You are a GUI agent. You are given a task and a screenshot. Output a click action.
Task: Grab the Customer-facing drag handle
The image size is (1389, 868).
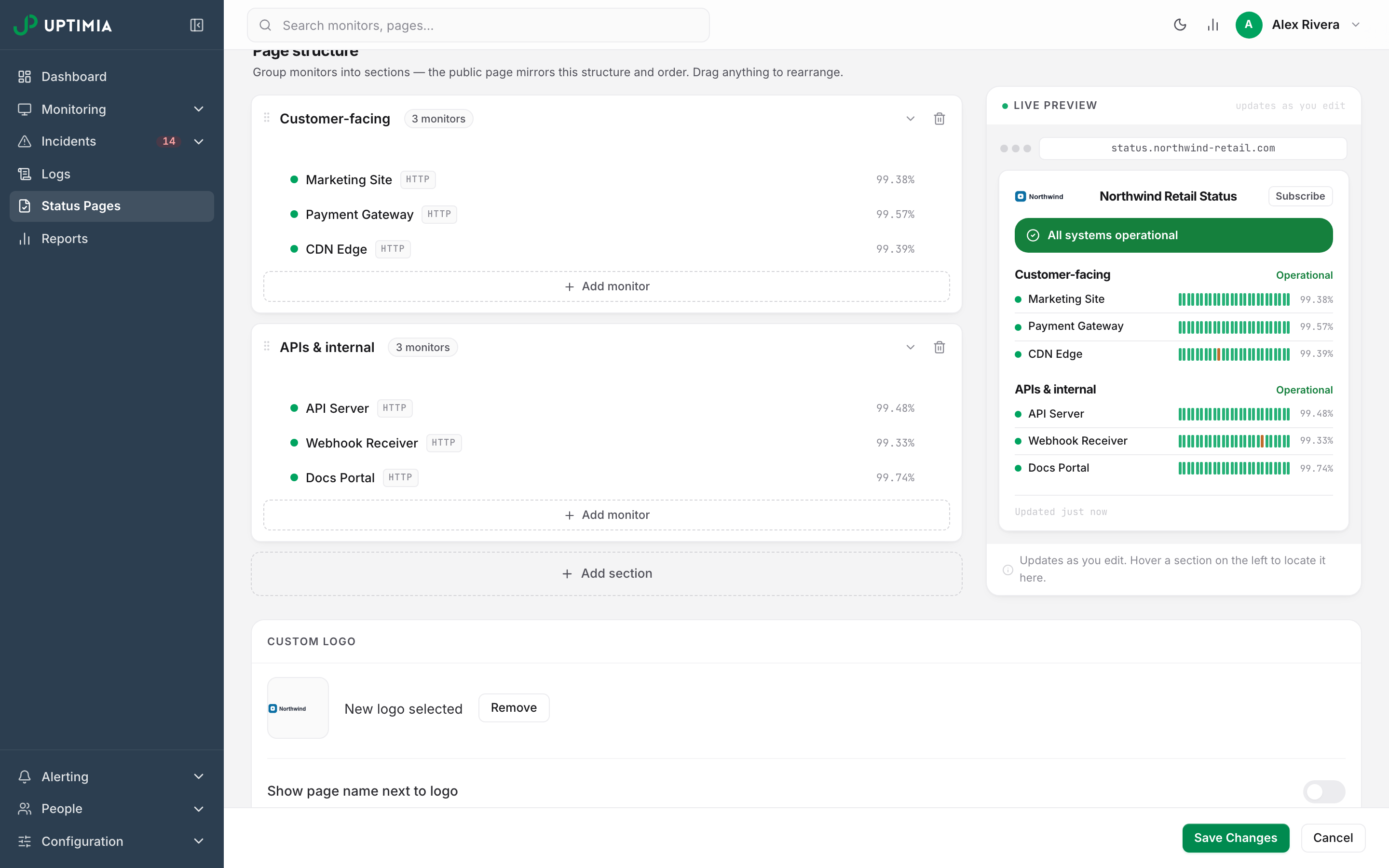(x=267, y=118)
